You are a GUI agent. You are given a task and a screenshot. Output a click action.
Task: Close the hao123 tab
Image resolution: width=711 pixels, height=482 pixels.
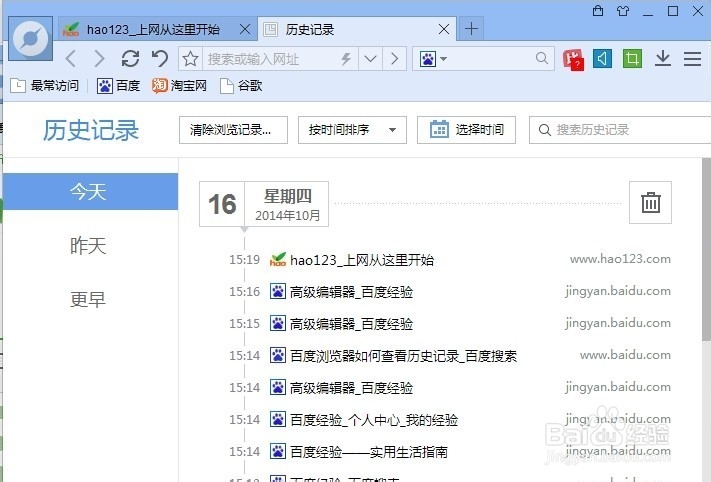click(245, 29)
